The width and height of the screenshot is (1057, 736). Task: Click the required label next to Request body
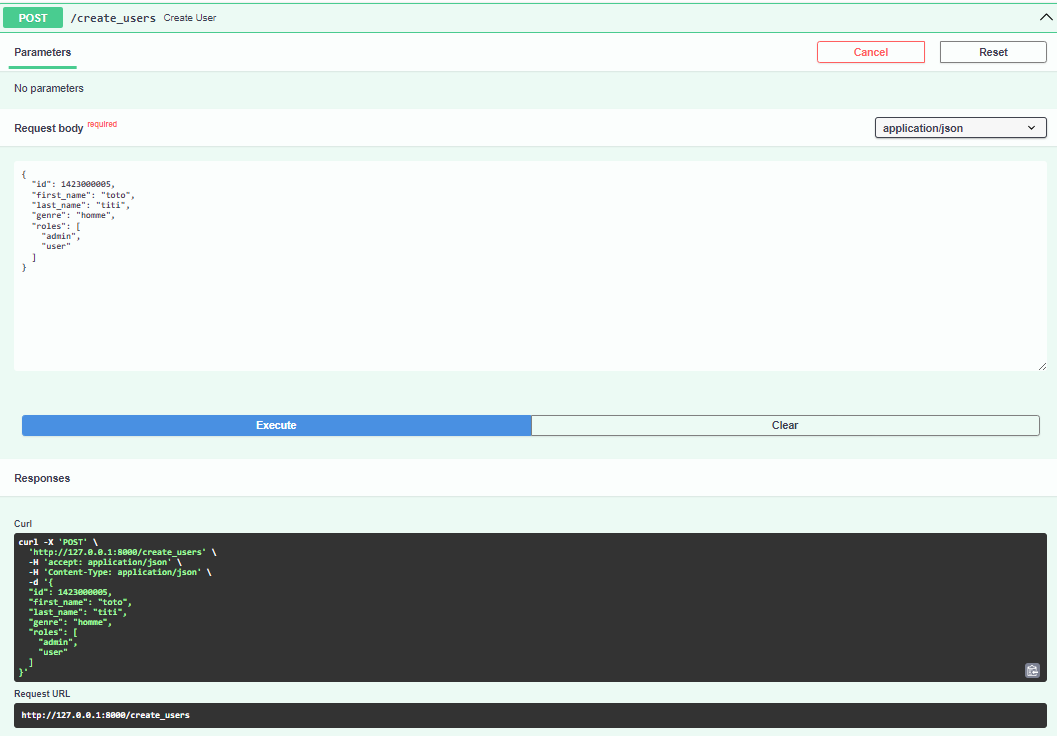[x=101, y=123]
